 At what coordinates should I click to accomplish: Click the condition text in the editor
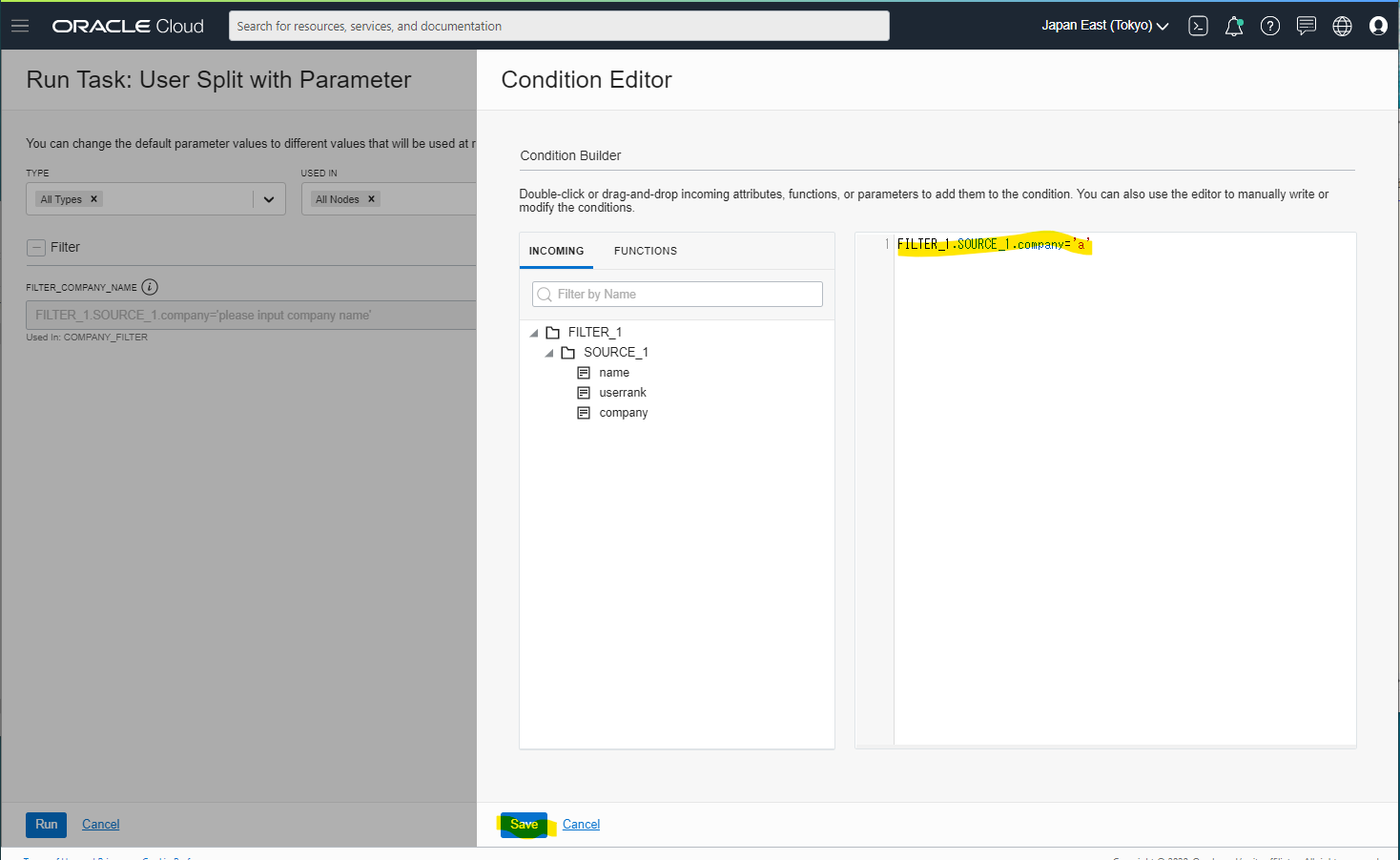[x=993, y=245]
